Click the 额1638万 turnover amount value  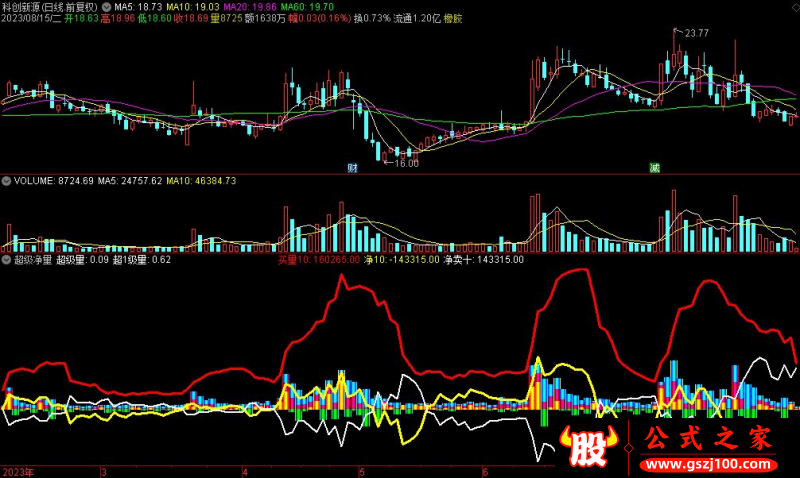point(265,18)
